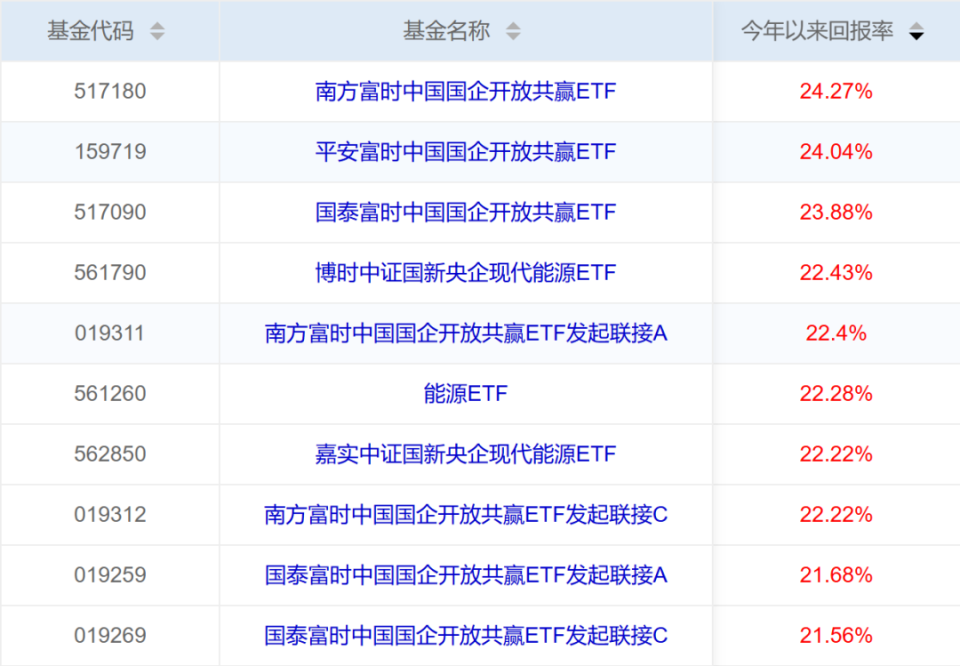This screenshot has width=960, height=666.
Task: Click the 21.56% return value
Action: pyautogui.click(x=836, y=635)
